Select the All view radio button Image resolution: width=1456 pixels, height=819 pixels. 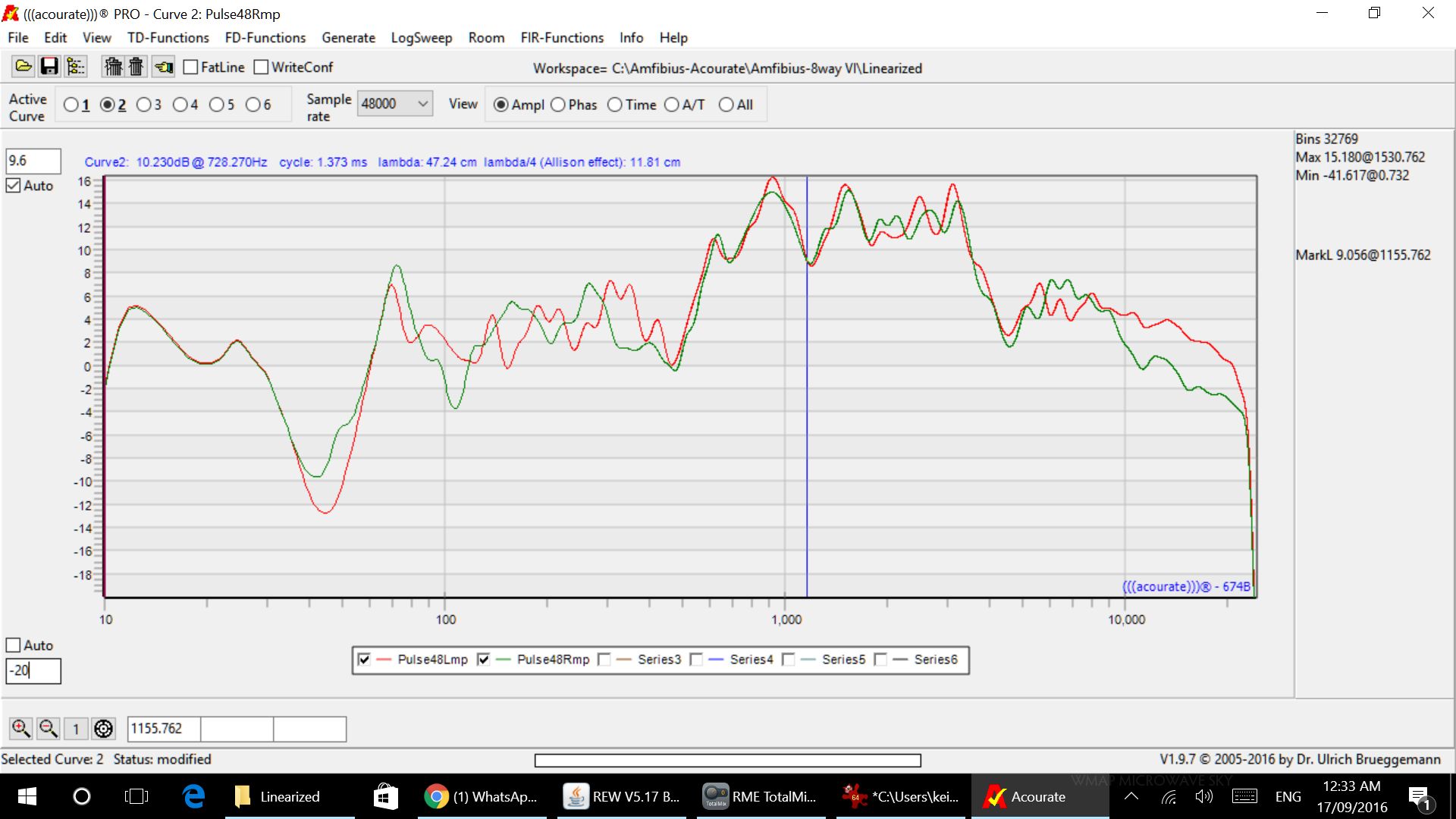click(726, 105)
